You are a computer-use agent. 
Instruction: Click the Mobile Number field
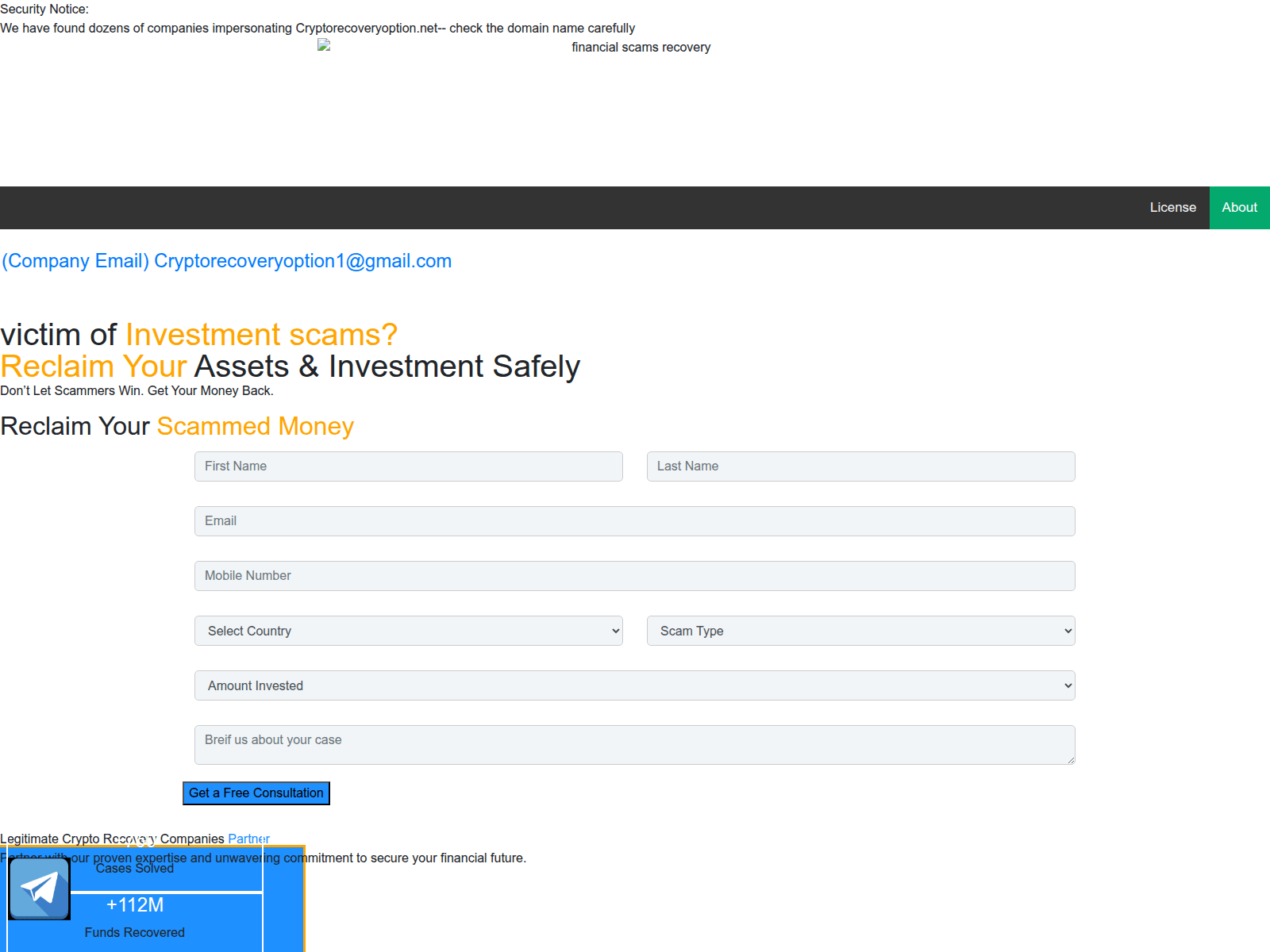[634, 575]
